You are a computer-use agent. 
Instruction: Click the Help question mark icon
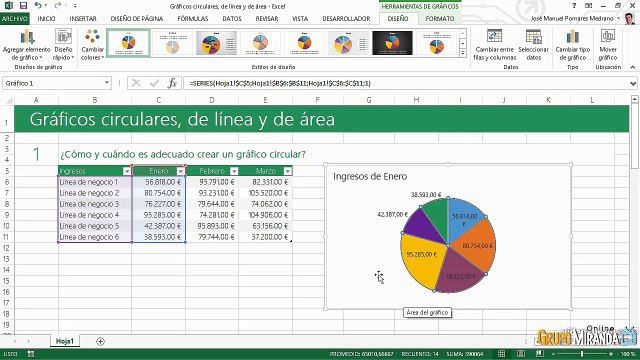click(x=574, y=6)
